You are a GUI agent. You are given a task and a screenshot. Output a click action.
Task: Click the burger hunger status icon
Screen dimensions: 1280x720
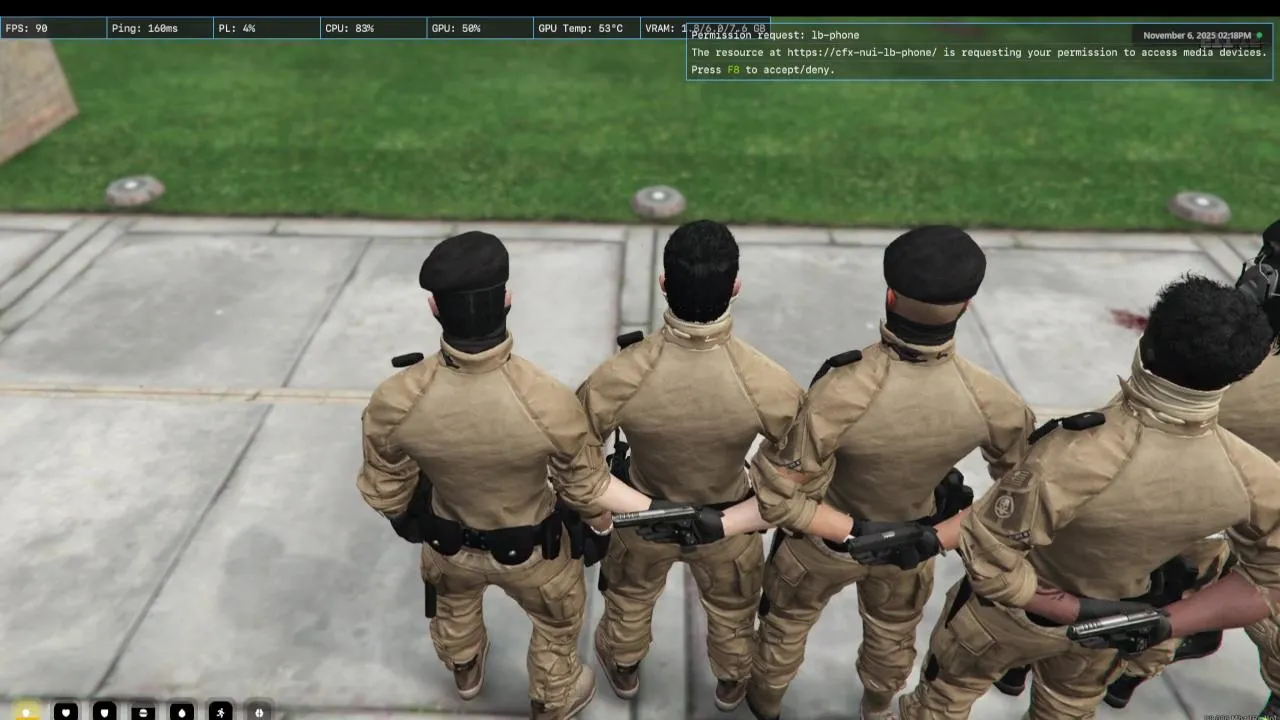point(143,712)
